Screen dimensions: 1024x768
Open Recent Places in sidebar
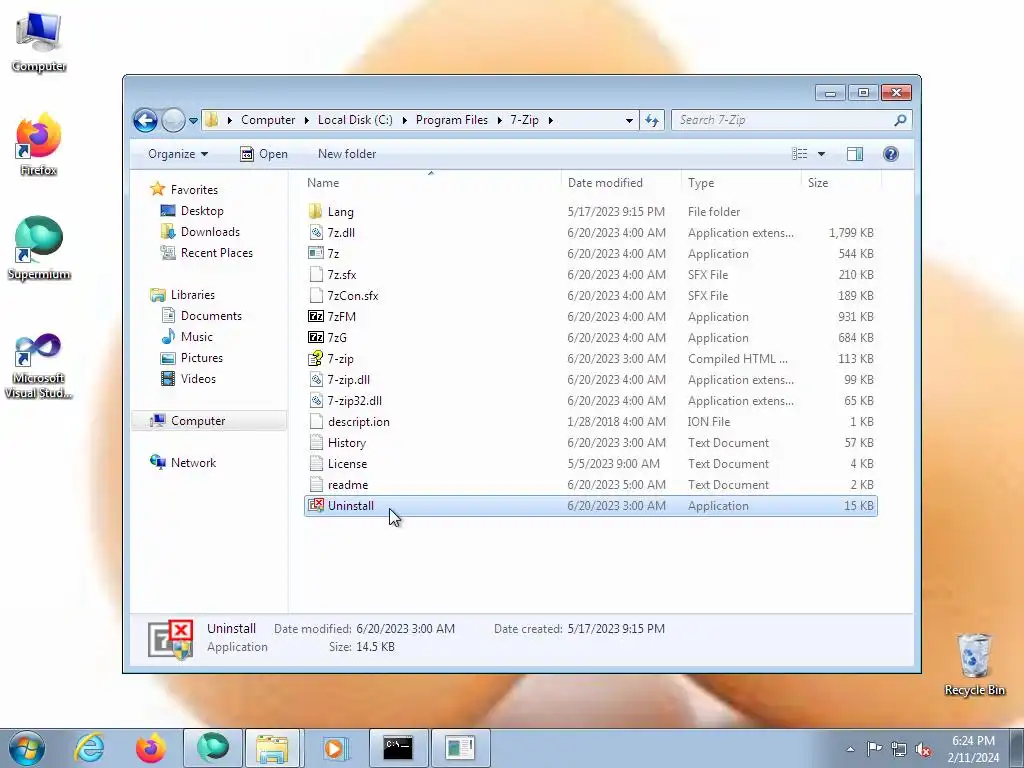pyautogui.click(x=216, y=253)
